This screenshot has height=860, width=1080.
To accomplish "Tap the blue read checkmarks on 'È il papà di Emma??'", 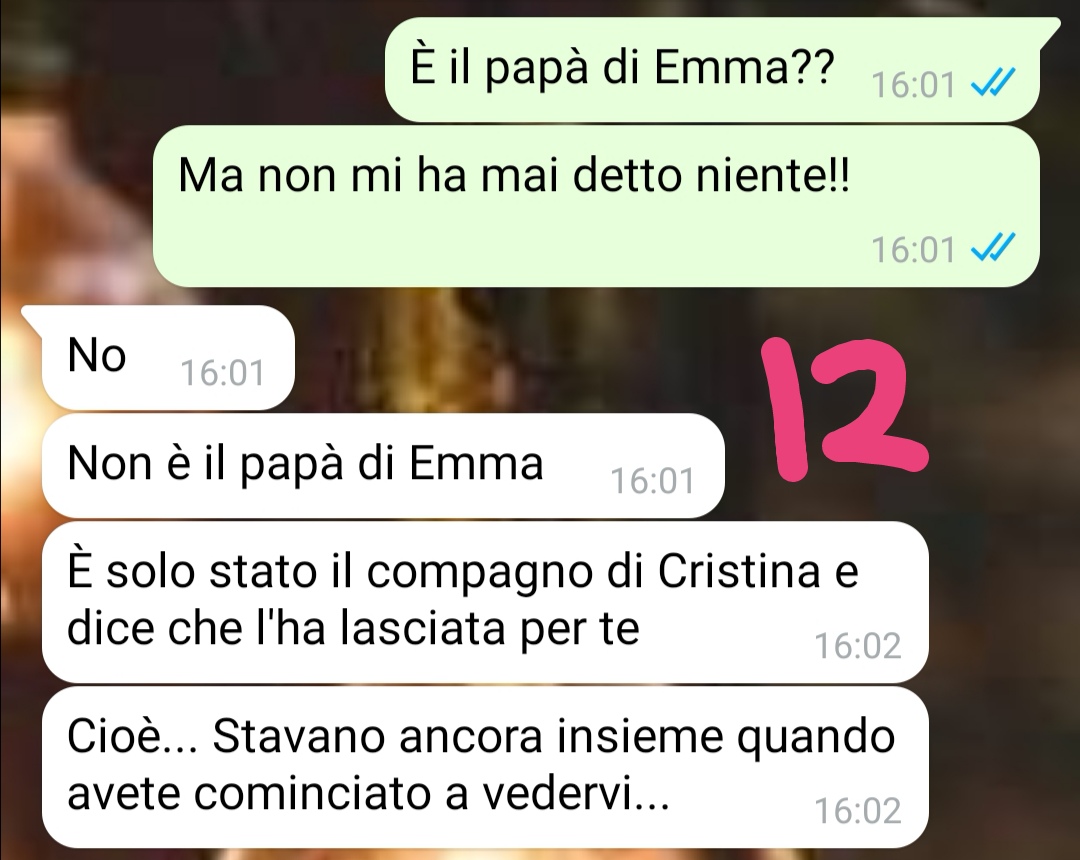I will [x=993, y=83].
